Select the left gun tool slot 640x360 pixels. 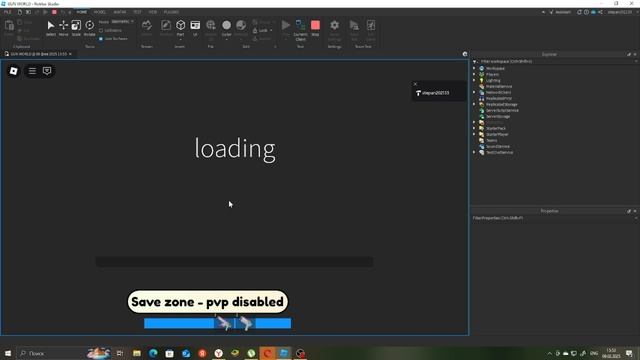tap(224, 323)
